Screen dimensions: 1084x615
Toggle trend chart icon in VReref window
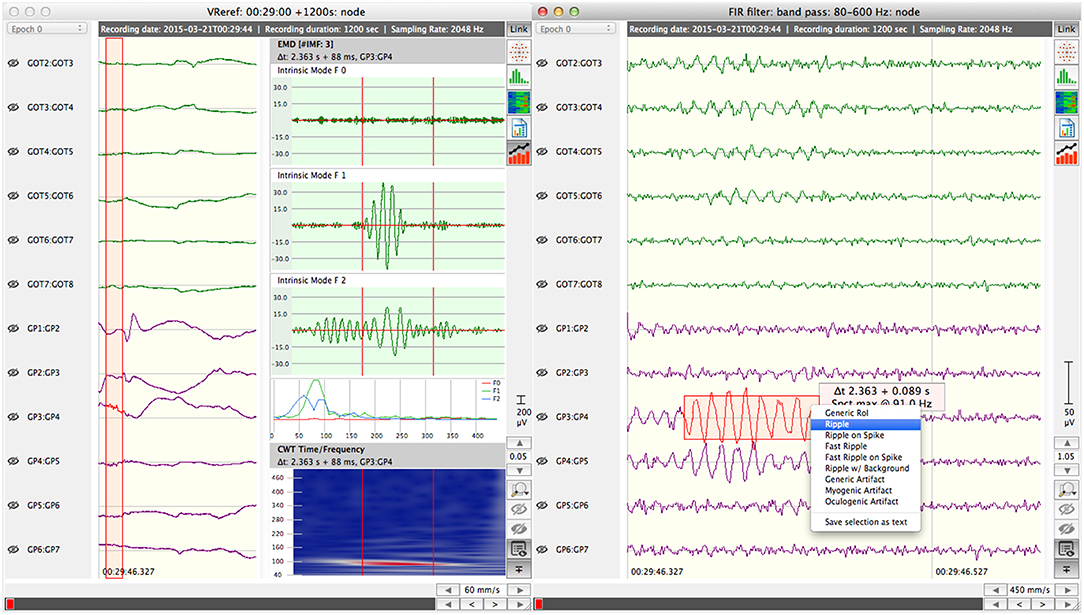tap(518, 153)
